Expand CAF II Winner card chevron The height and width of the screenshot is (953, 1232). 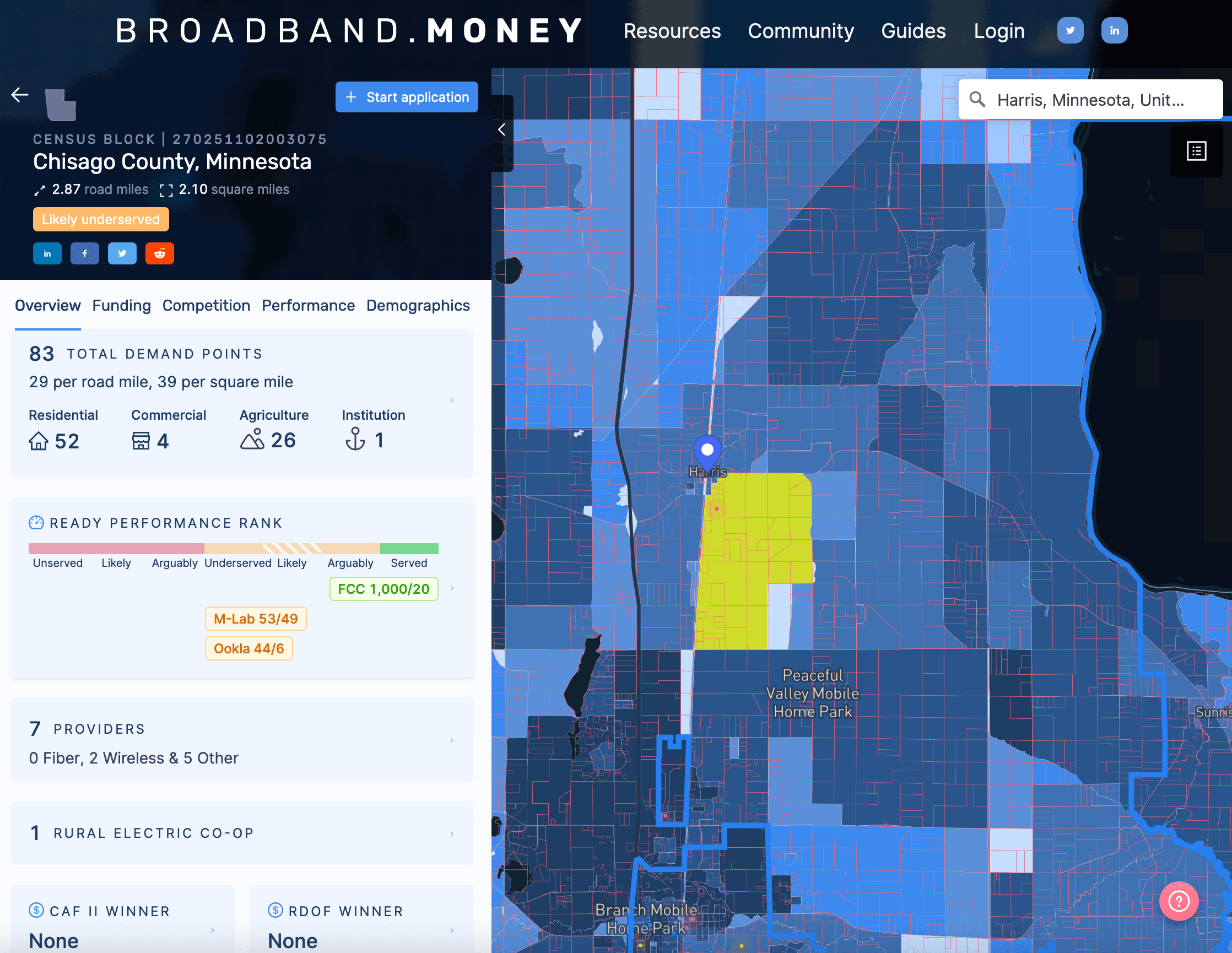pos(213,930)
